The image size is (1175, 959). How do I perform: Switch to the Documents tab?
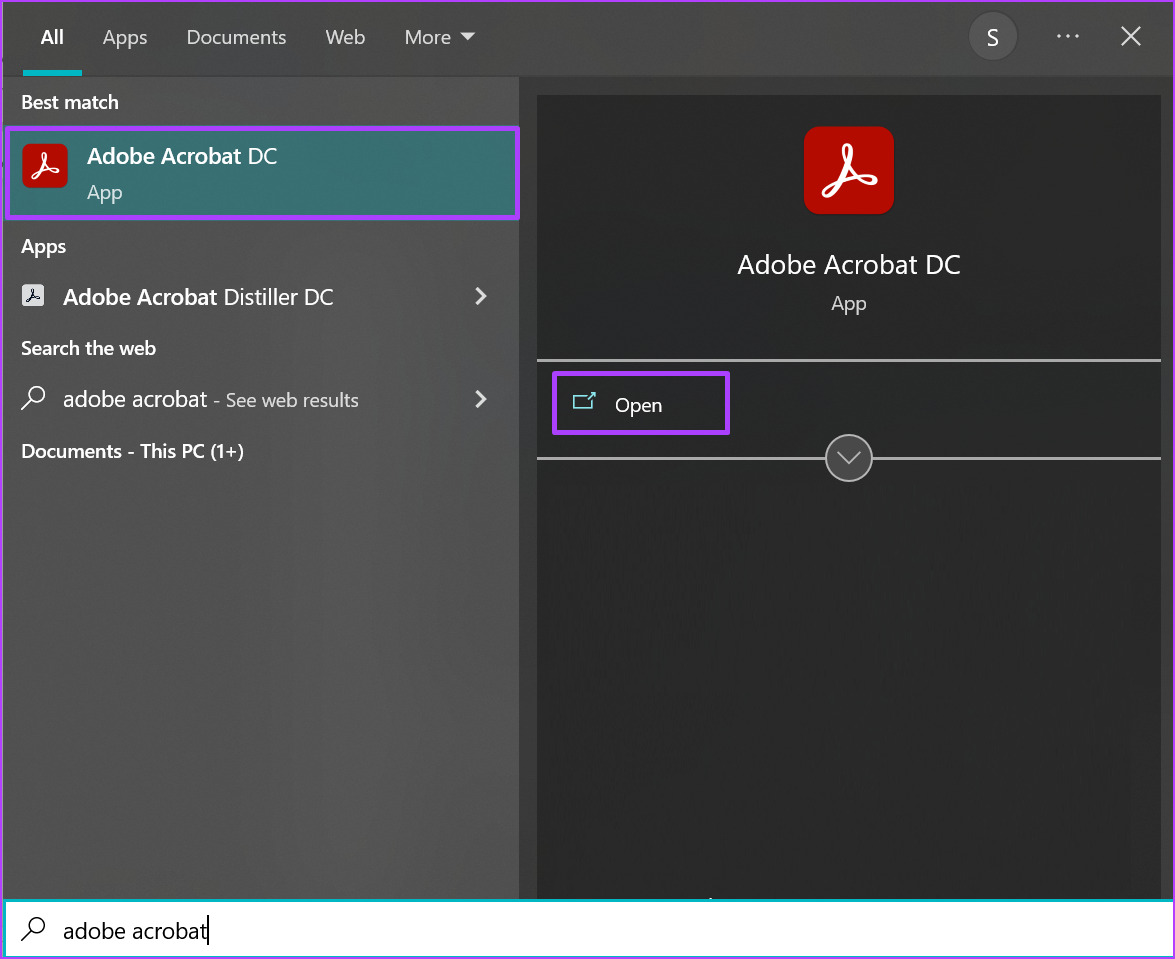236,37
